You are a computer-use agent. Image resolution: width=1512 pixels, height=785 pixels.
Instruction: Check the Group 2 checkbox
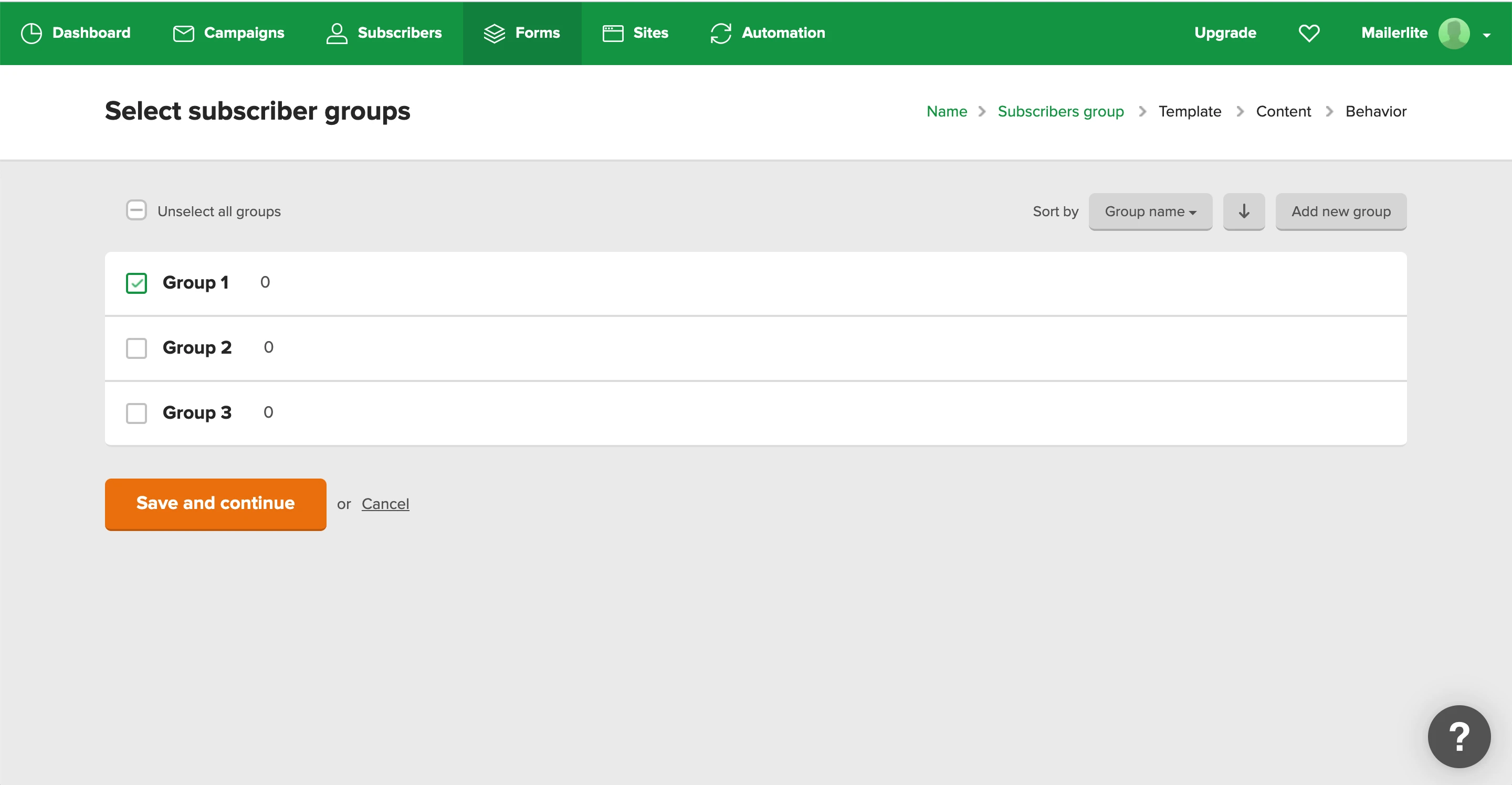click(x=136, y=348)
